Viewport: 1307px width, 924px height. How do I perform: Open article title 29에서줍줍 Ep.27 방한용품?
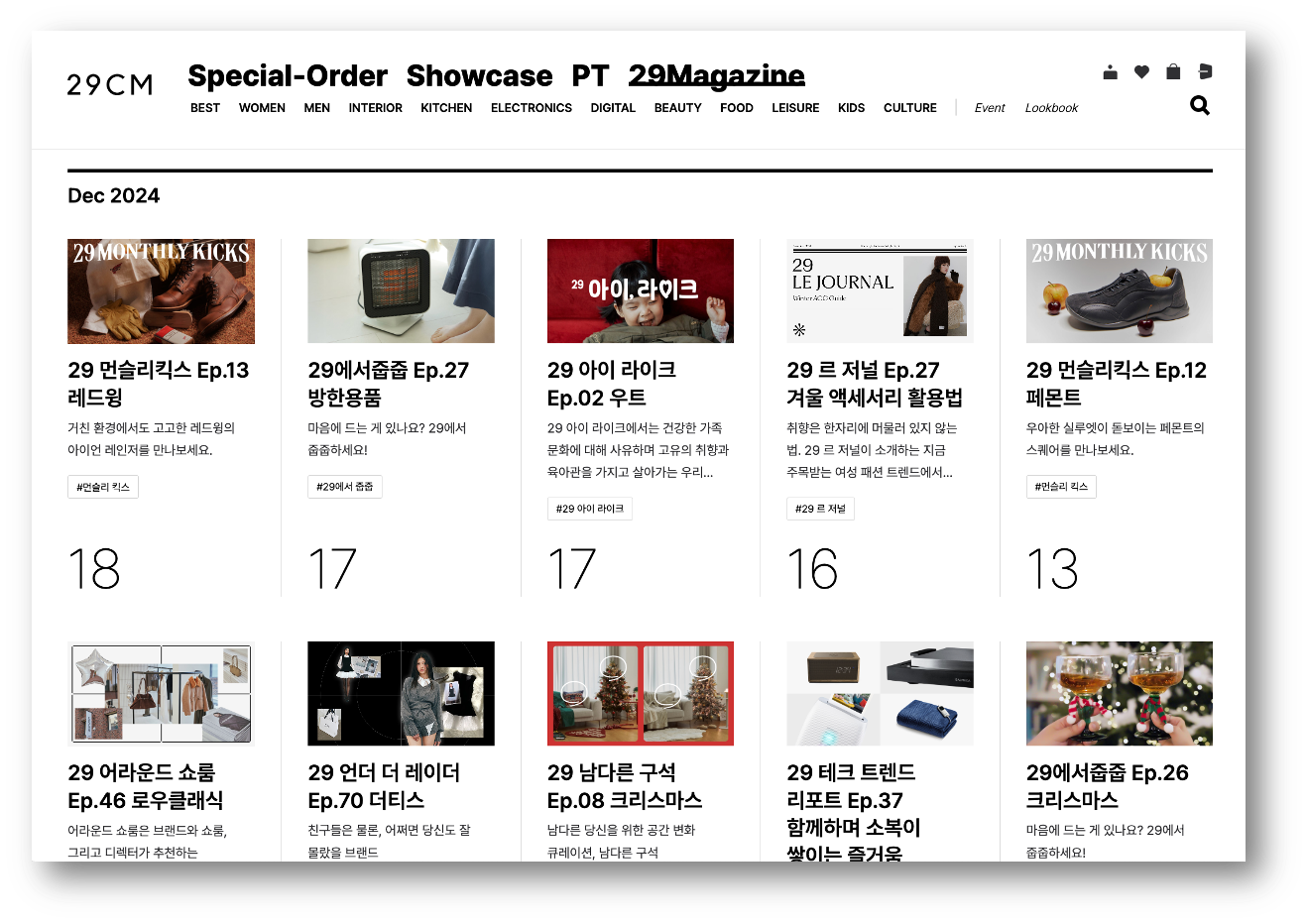coord(388,384)
